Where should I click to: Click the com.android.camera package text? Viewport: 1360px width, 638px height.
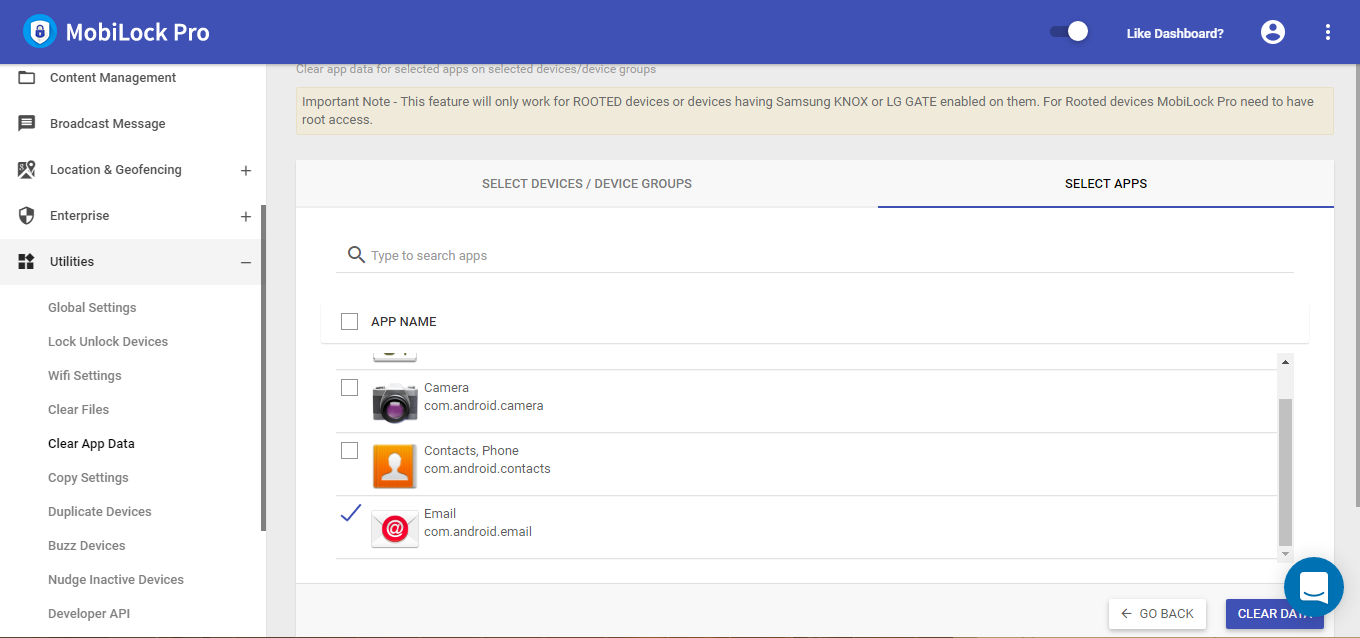484,406
